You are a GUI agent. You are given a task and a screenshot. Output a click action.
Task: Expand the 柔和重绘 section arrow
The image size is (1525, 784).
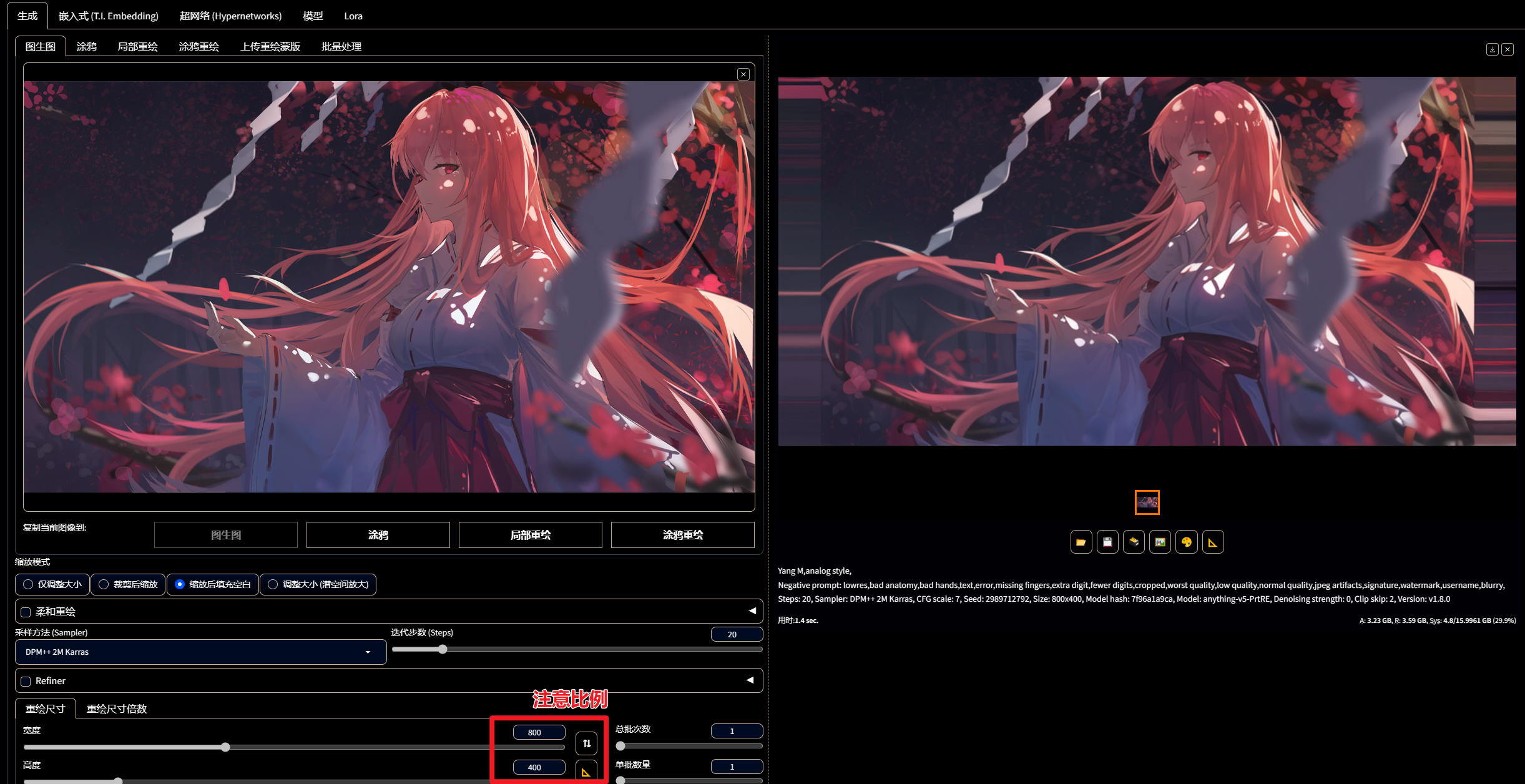pyautogui.click(x=752, y=611)
